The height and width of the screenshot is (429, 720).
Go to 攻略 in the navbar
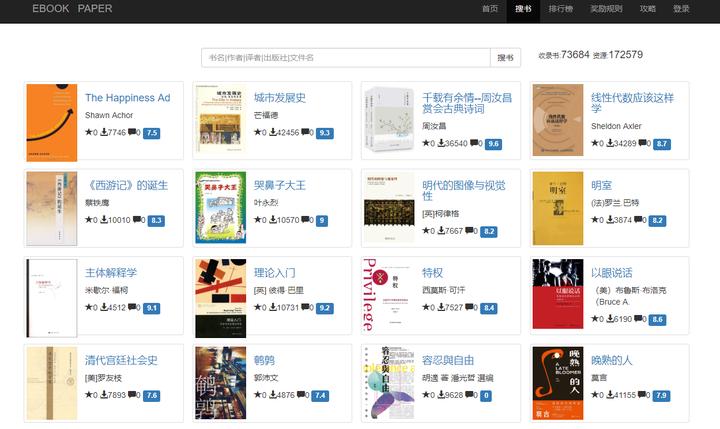[648, 9]
